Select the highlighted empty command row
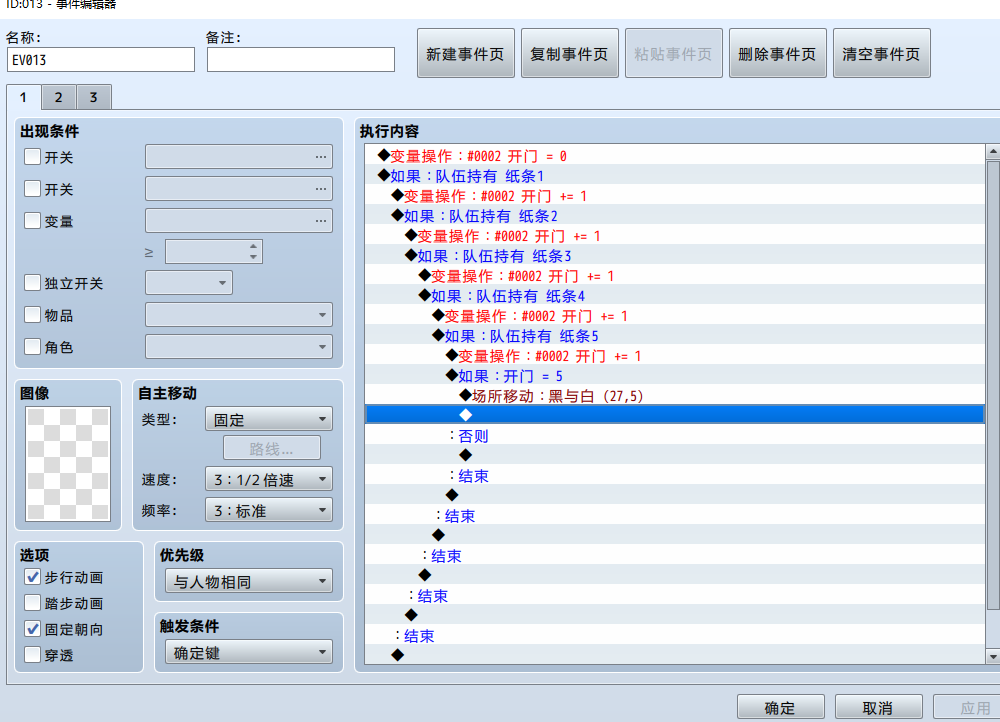 pyautogui.click(x=675, y=415)
